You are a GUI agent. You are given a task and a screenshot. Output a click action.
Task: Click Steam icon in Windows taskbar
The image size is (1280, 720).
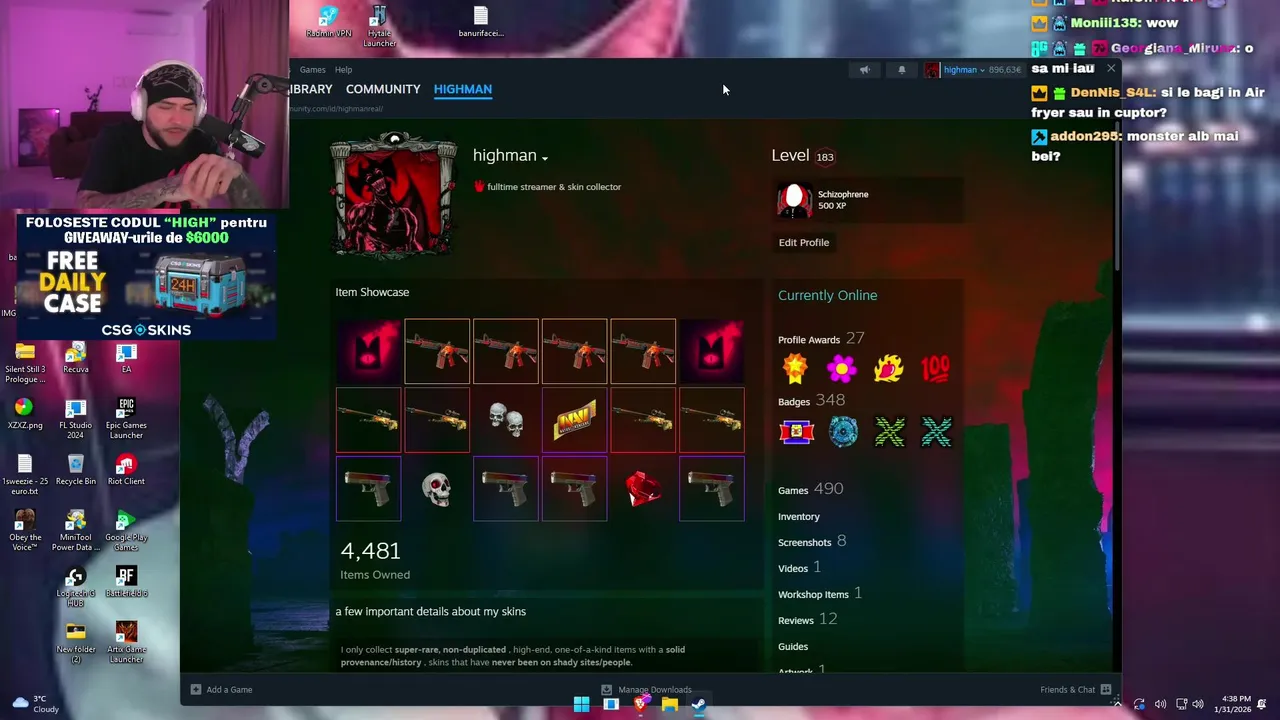[x=698, y=704]
